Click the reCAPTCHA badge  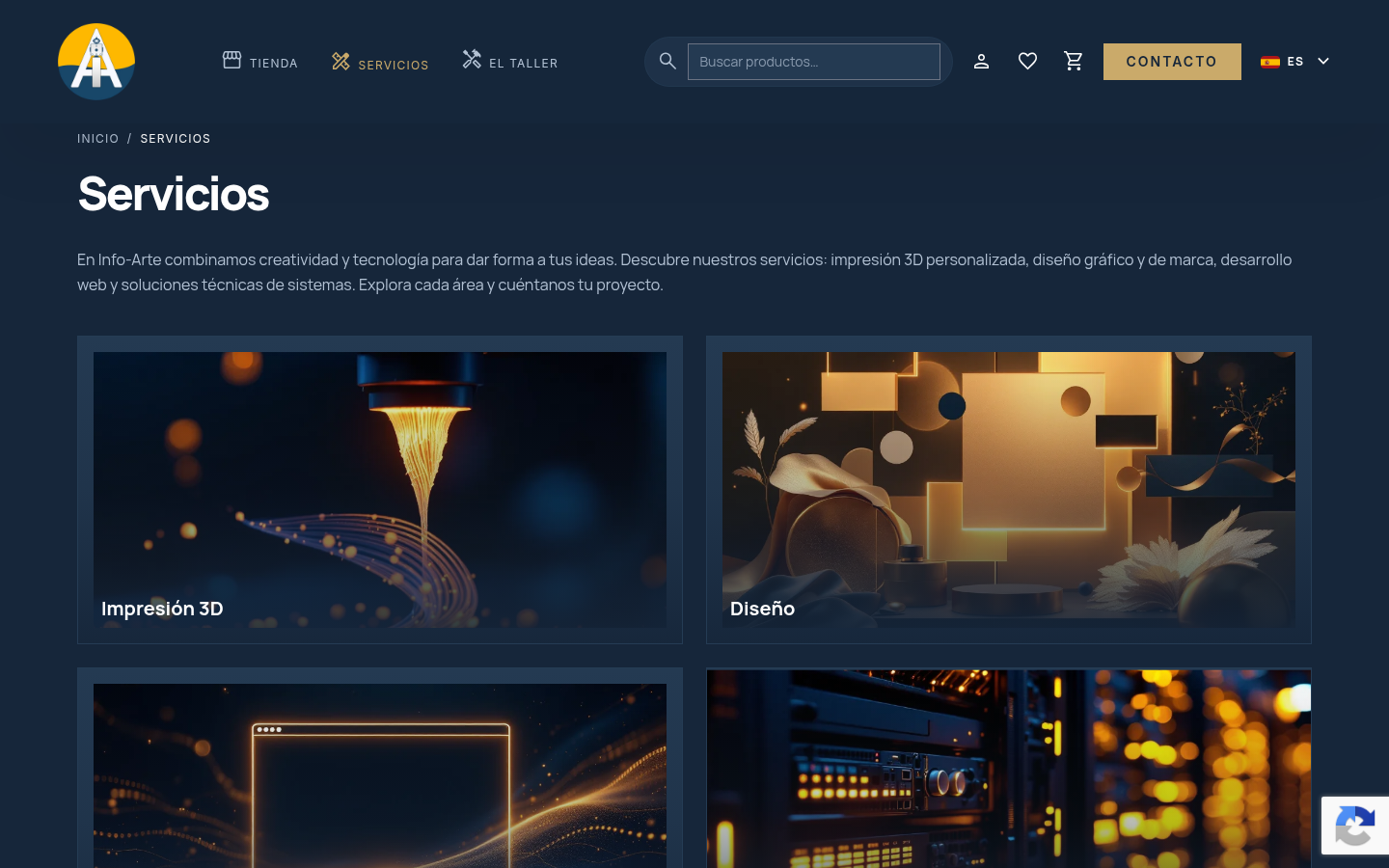click(1355, 826)
